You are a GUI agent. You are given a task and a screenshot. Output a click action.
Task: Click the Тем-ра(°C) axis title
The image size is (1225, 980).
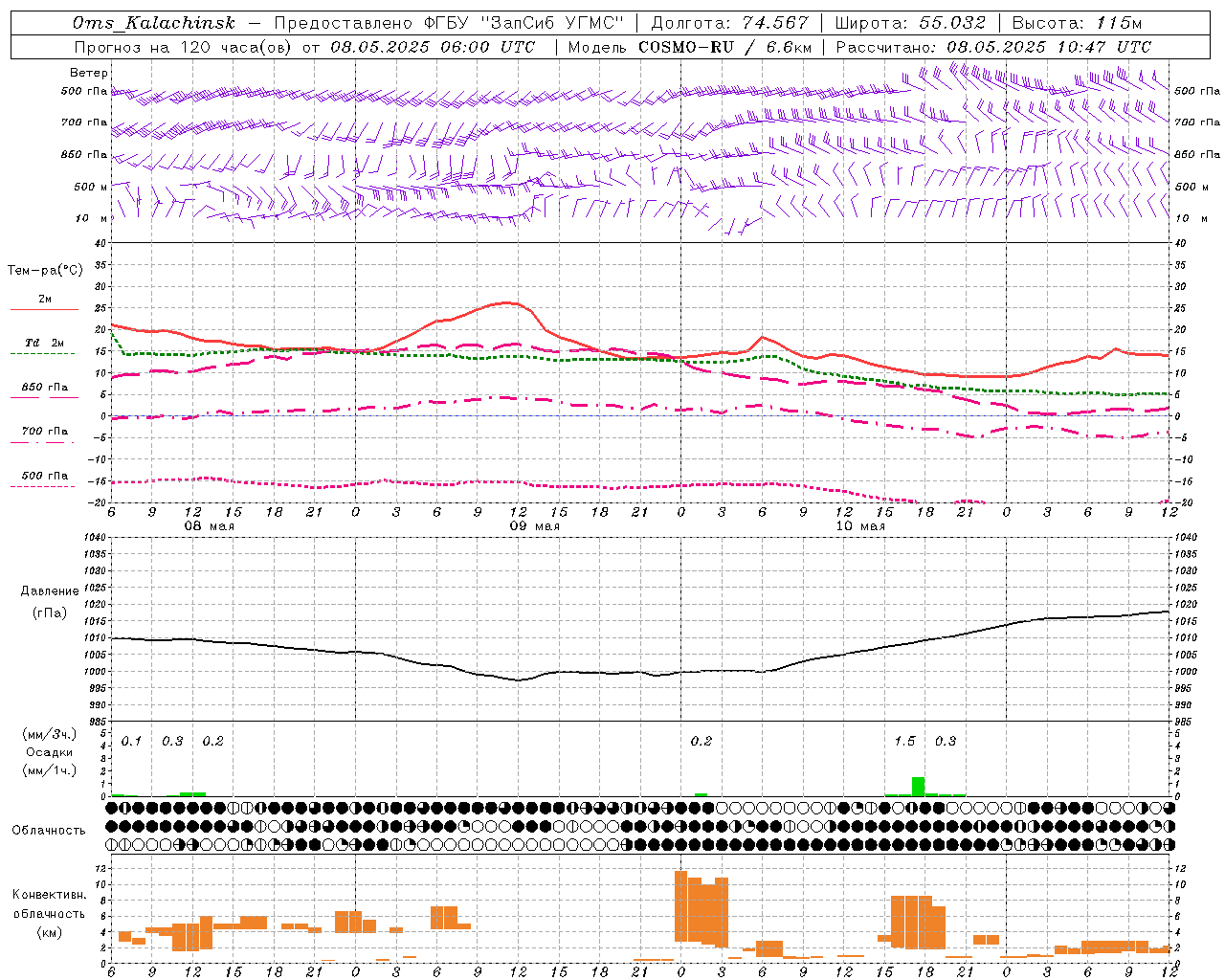(x=45, y=270)
